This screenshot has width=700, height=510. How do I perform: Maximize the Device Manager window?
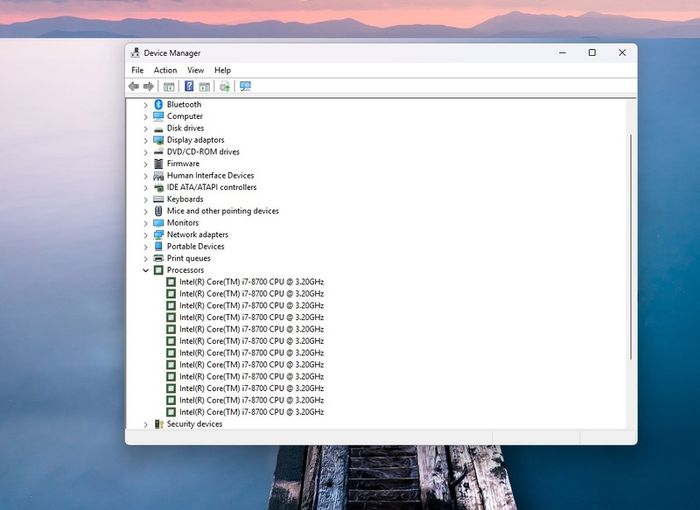pyautogui.click(x=592, y=53)
